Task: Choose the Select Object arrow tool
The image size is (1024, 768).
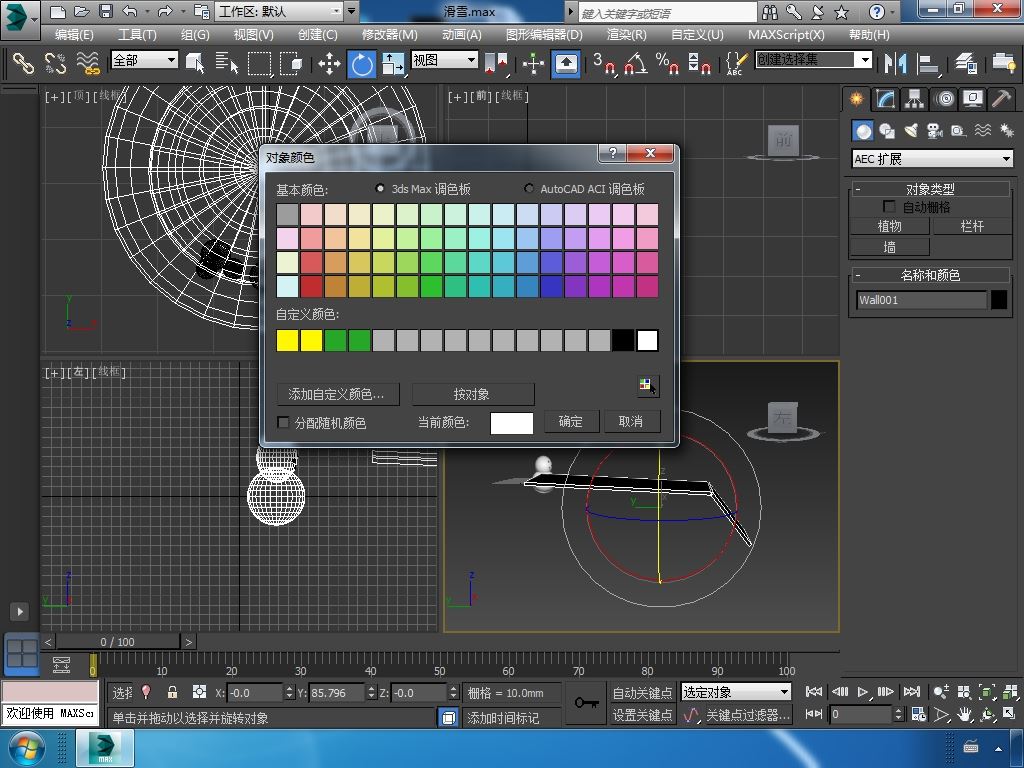Action: click(195, 63)
